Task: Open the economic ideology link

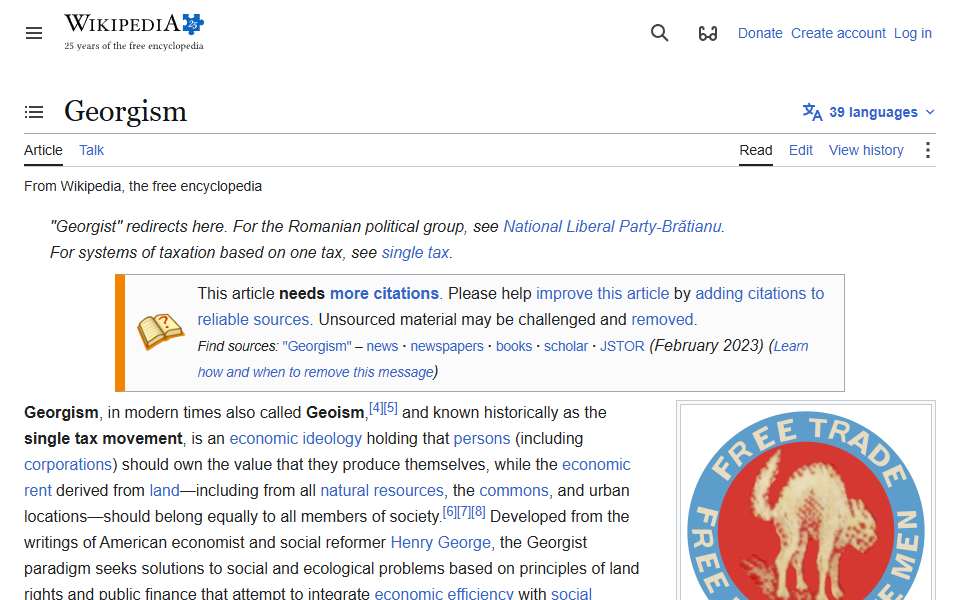Action: tap(295, 438)
